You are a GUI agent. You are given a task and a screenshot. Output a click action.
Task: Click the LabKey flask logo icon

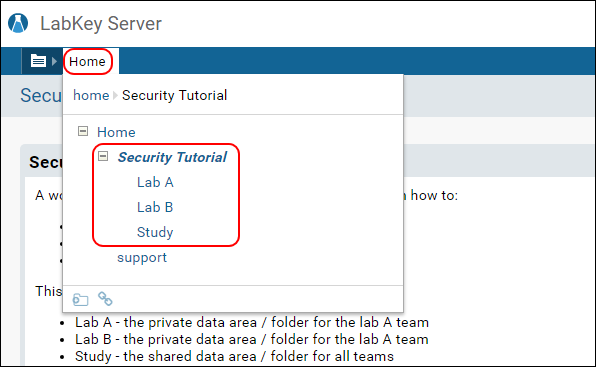tap(18, 23)
